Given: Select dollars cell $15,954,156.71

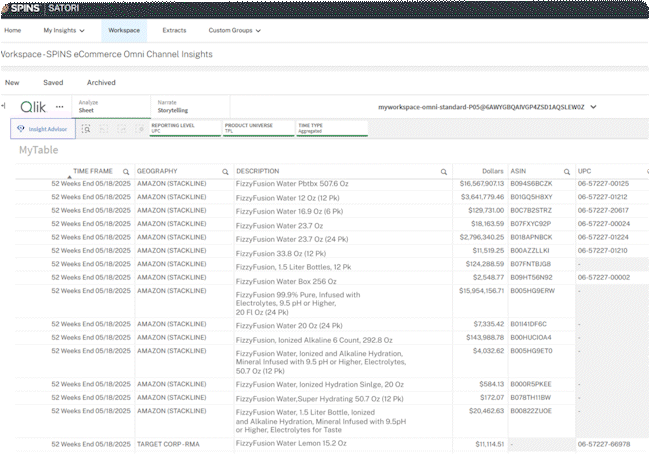Looking at the screenshot, I should [482, 291].
